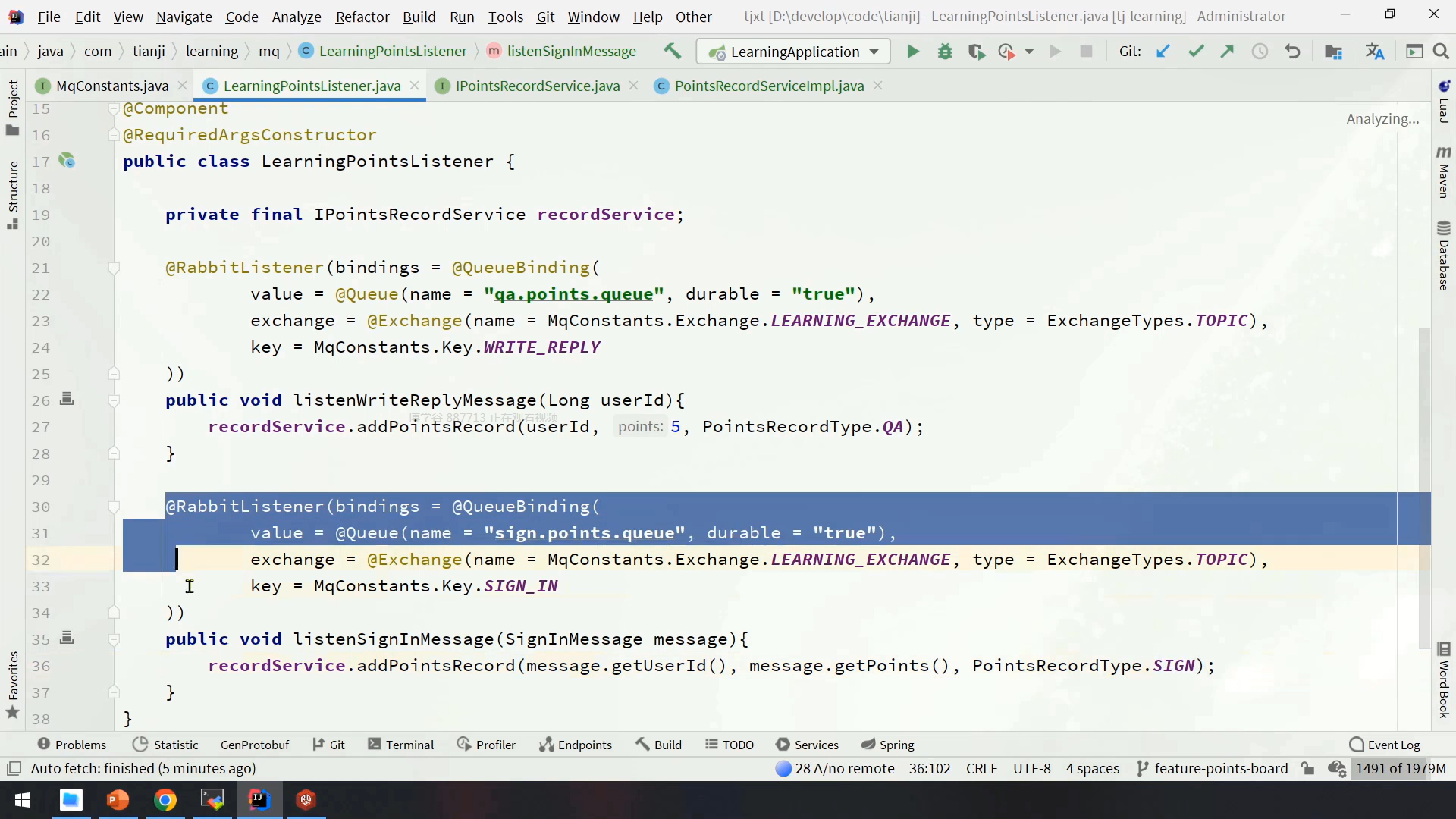Click the Build project hammer icon

point(672,52)
